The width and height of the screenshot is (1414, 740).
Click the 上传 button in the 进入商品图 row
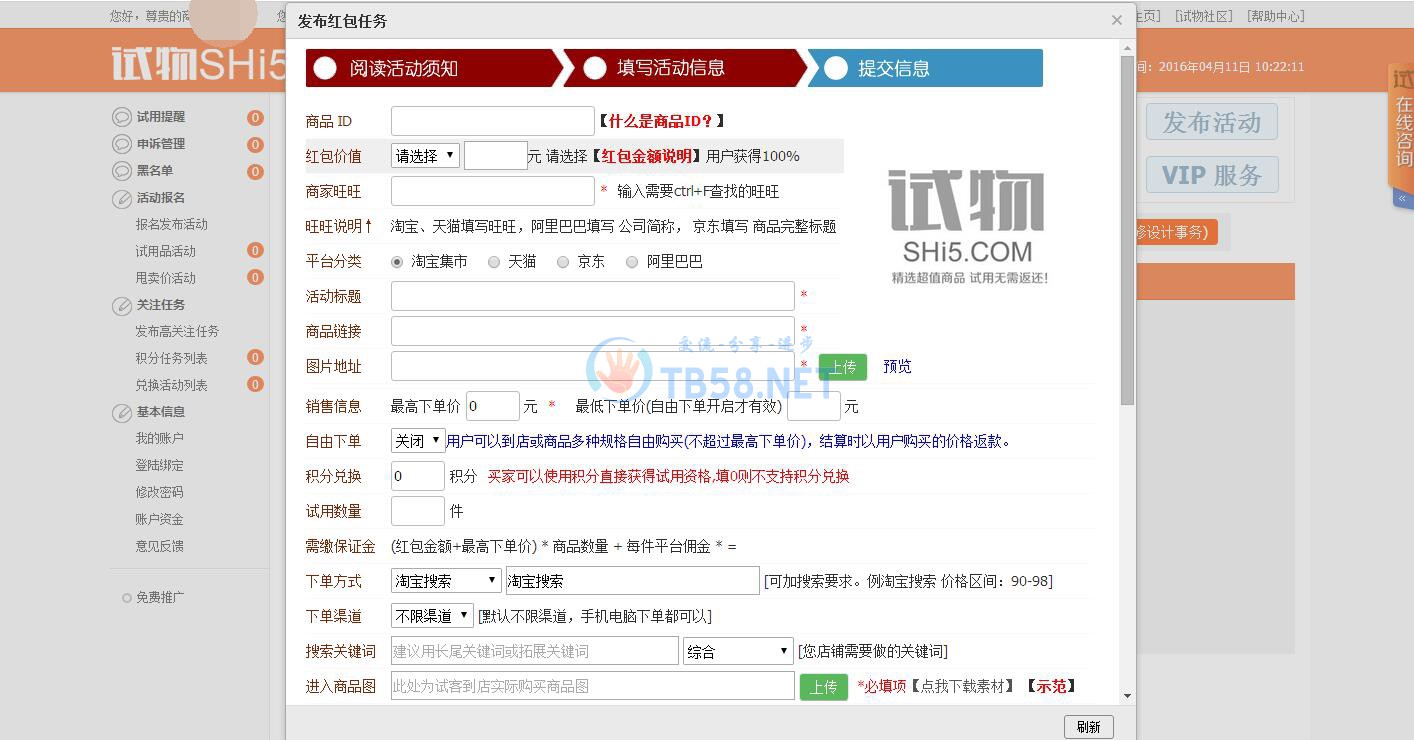[823, 687]
